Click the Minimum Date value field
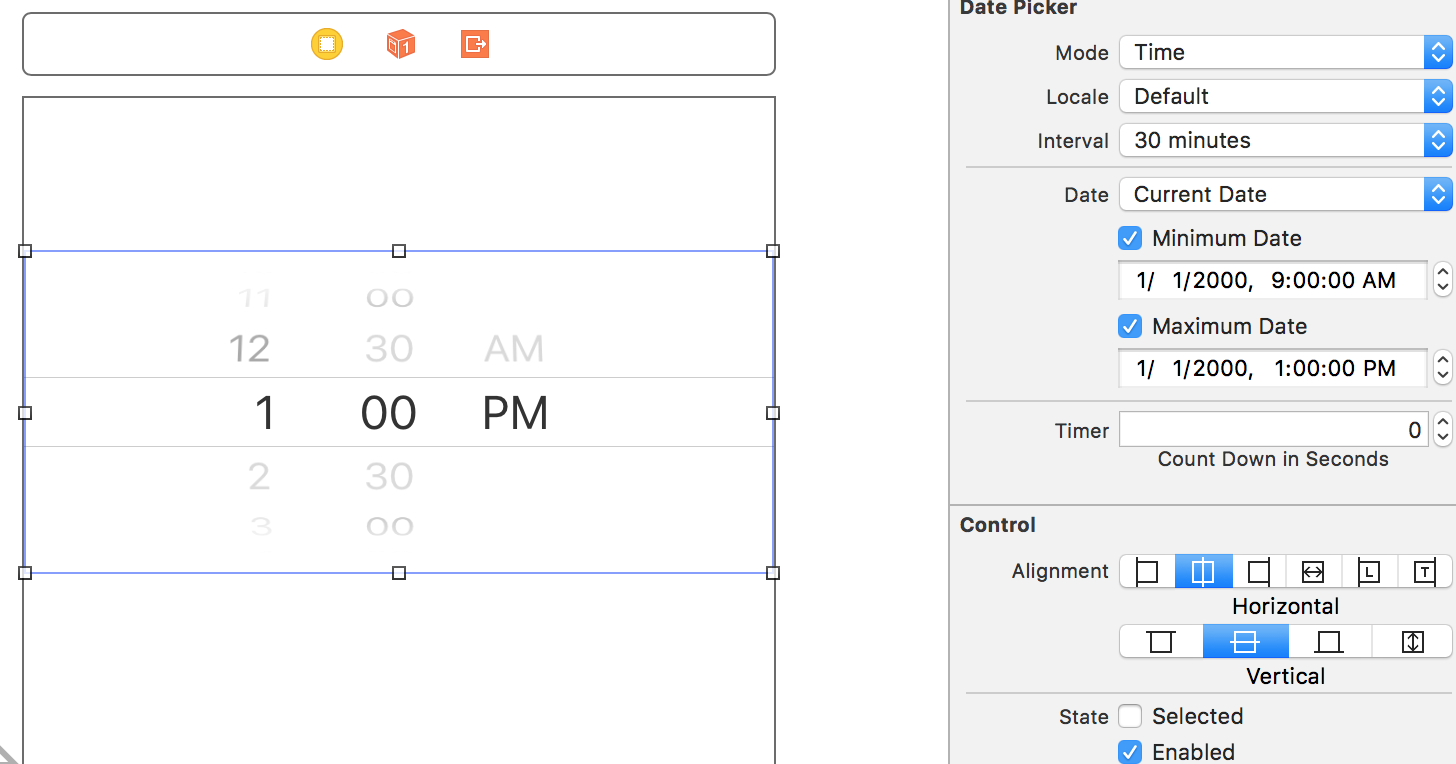The height and width of the screenshot is (764, 1456). tap(1272, 281)
